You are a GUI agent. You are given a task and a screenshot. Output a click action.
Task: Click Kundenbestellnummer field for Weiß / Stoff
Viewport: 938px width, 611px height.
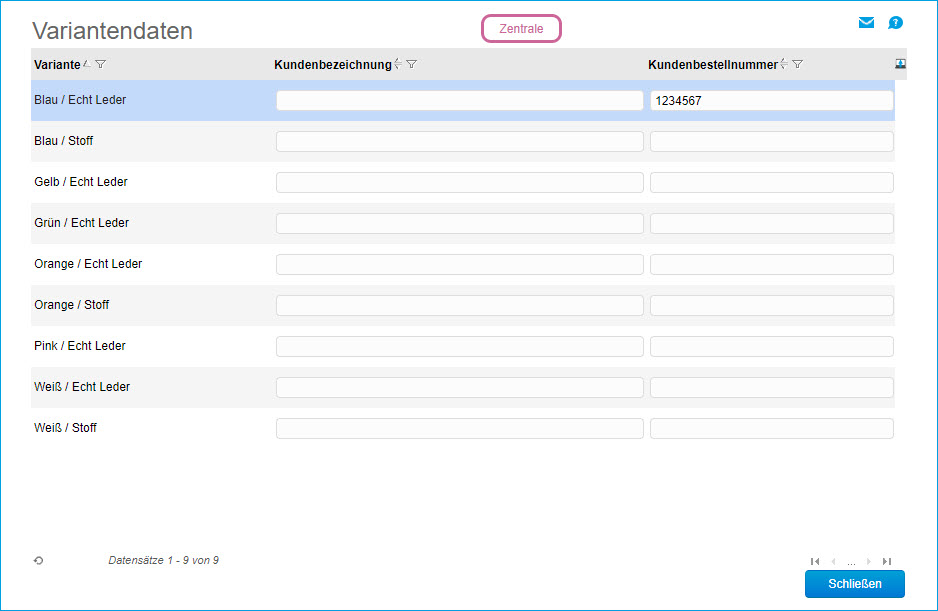click(771, 429)
